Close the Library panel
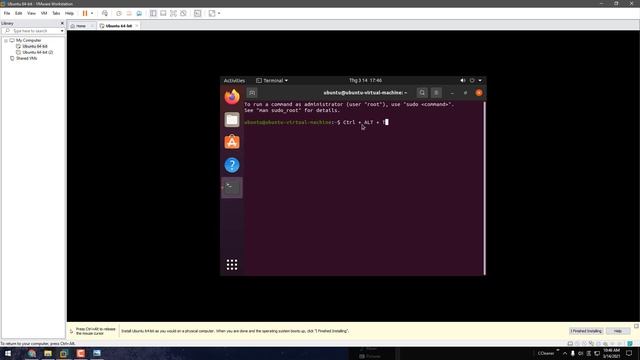 point(62,23)
